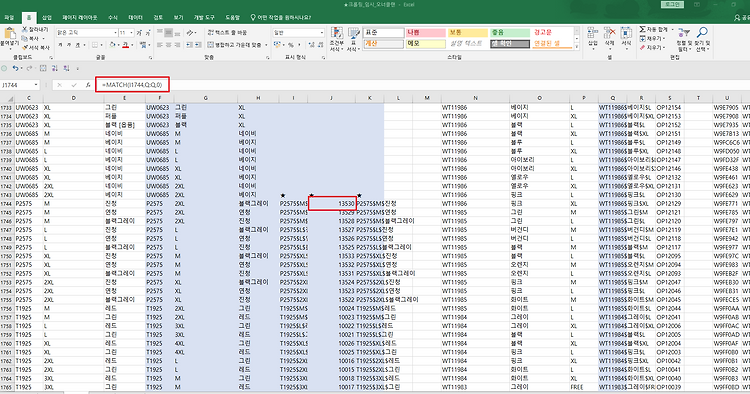Open the Name Box dropdown arrow
This screenshot has height=394, width=750.
coord(36,85)
